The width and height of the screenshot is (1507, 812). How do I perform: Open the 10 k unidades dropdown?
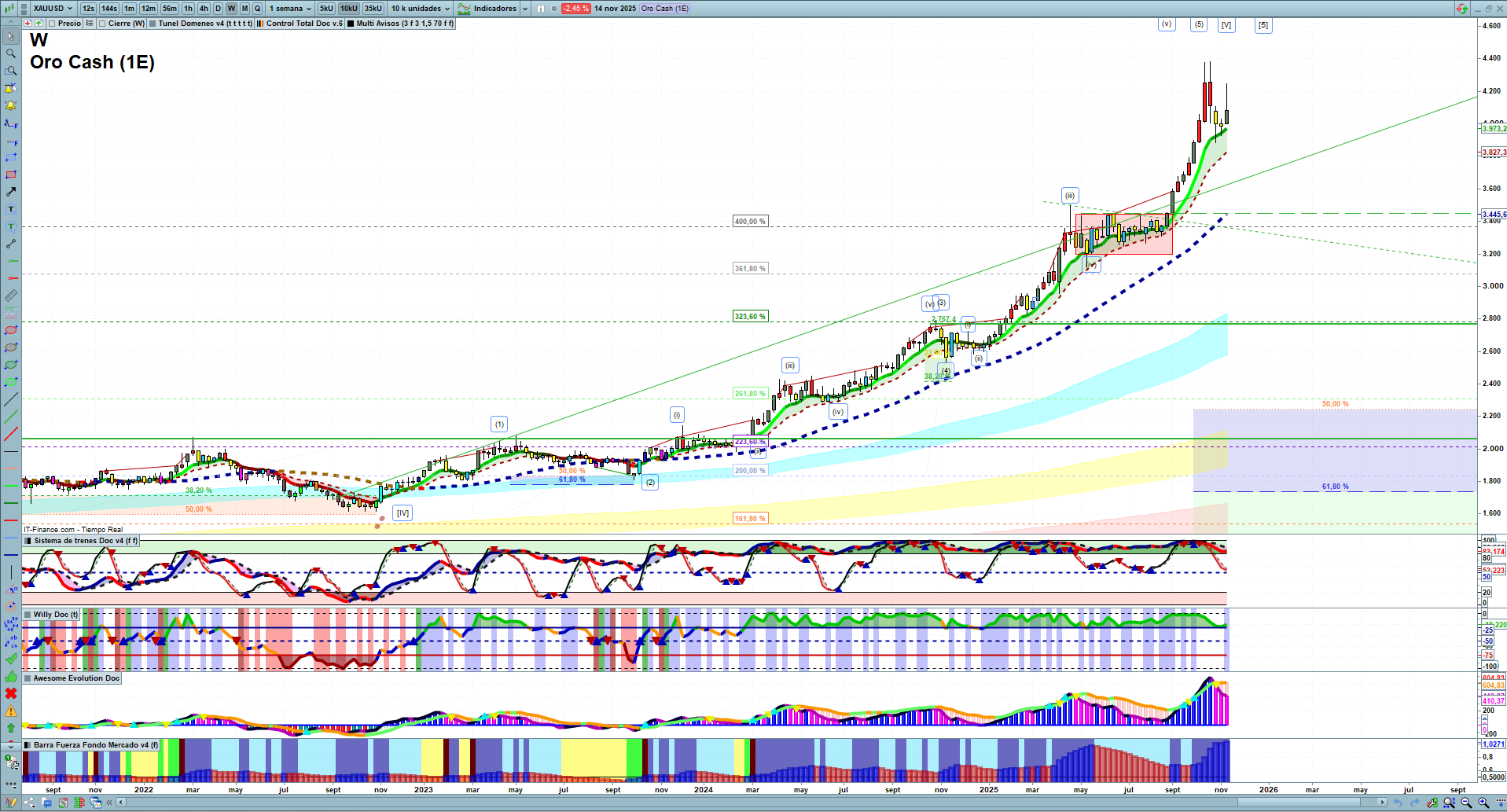tap(421, 9)
